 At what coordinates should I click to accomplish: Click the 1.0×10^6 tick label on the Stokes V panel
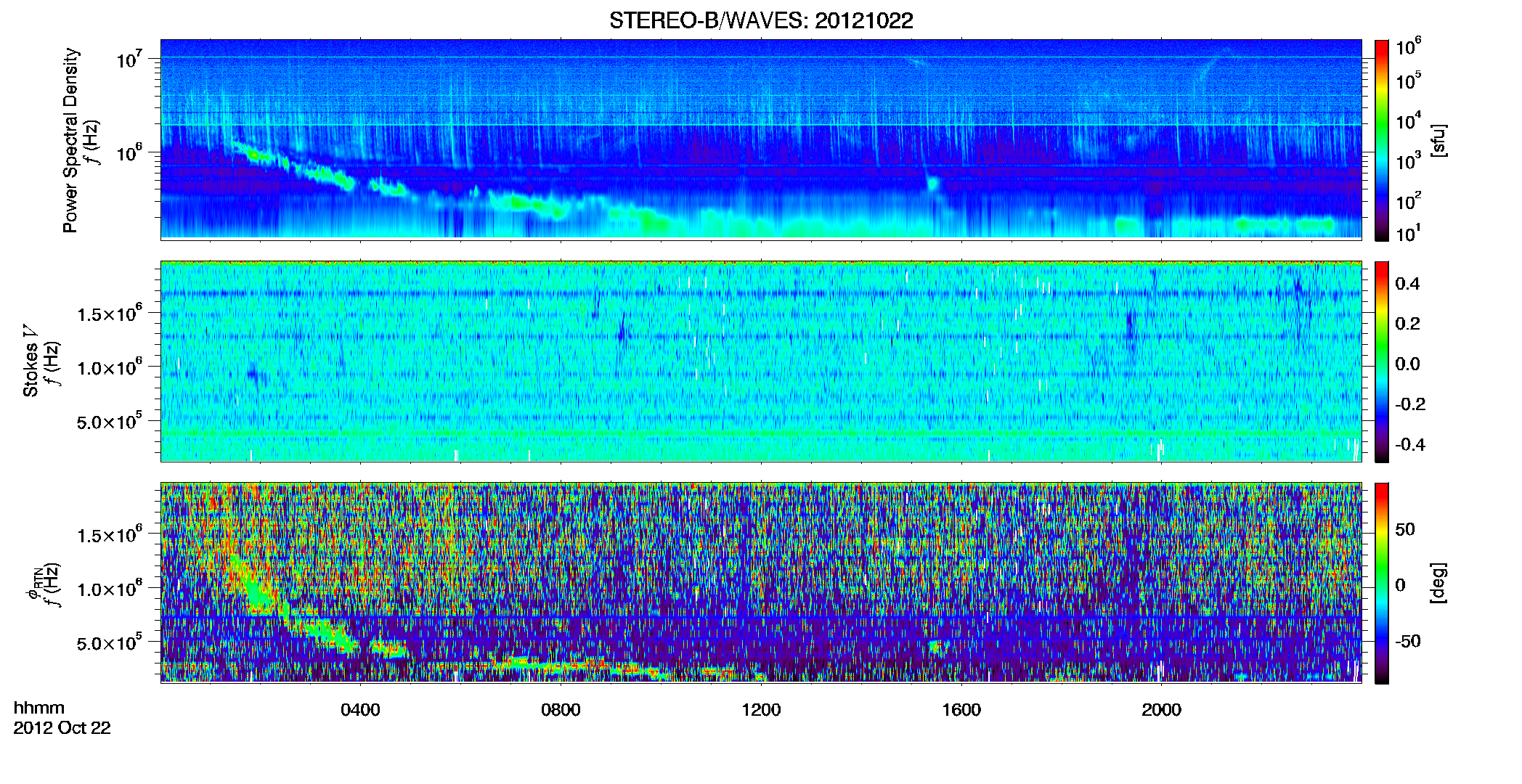(x=110, y=367)
